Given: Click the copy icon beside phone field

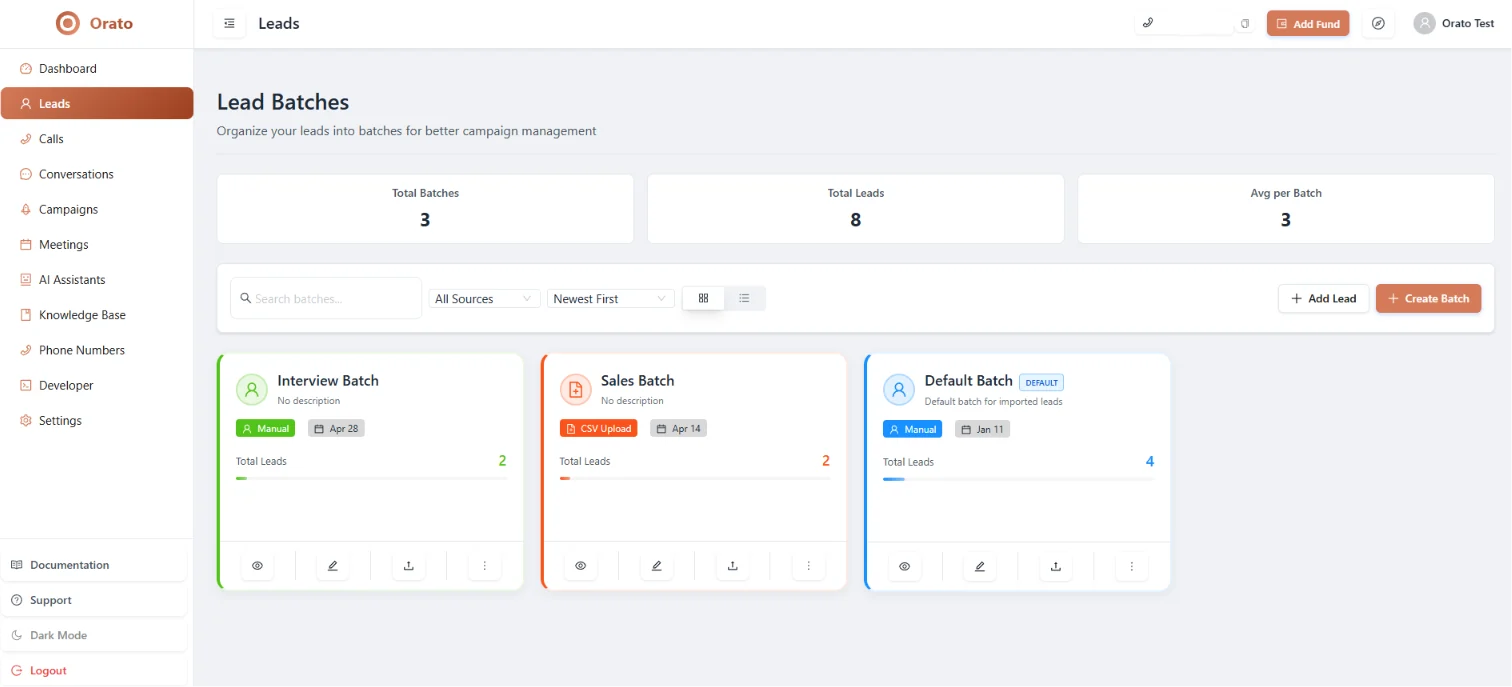Looking at the screenshot, I should [x=1245, y=23].
